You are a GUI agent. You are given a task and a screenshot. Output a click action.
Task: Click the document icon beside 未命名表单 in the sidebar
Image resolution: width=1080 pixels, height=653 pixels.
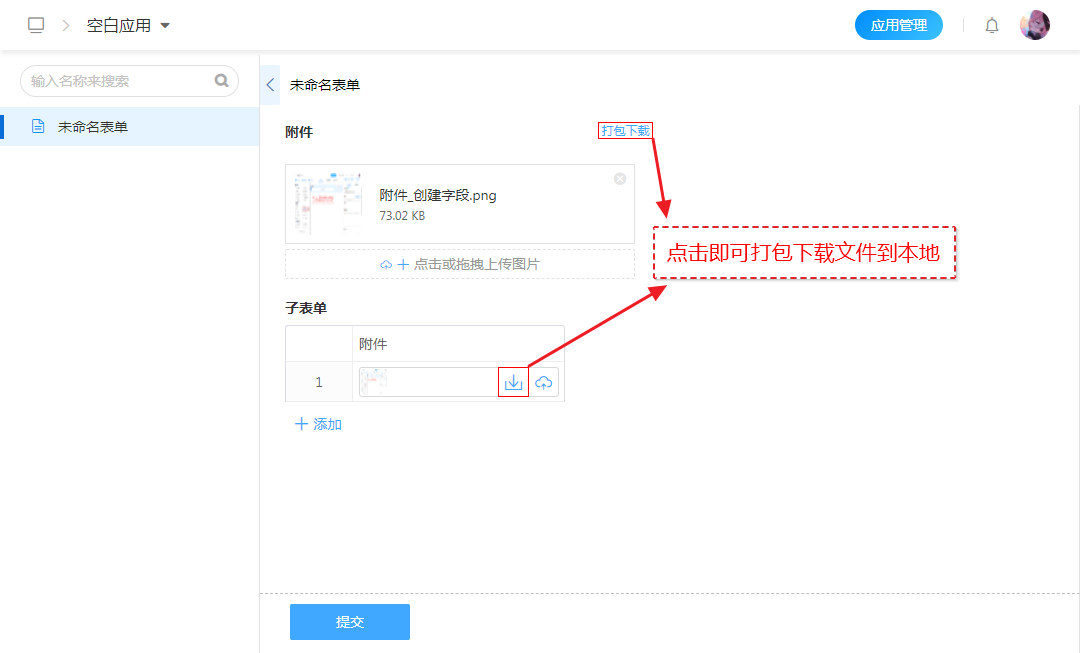(x=38, y=127)
